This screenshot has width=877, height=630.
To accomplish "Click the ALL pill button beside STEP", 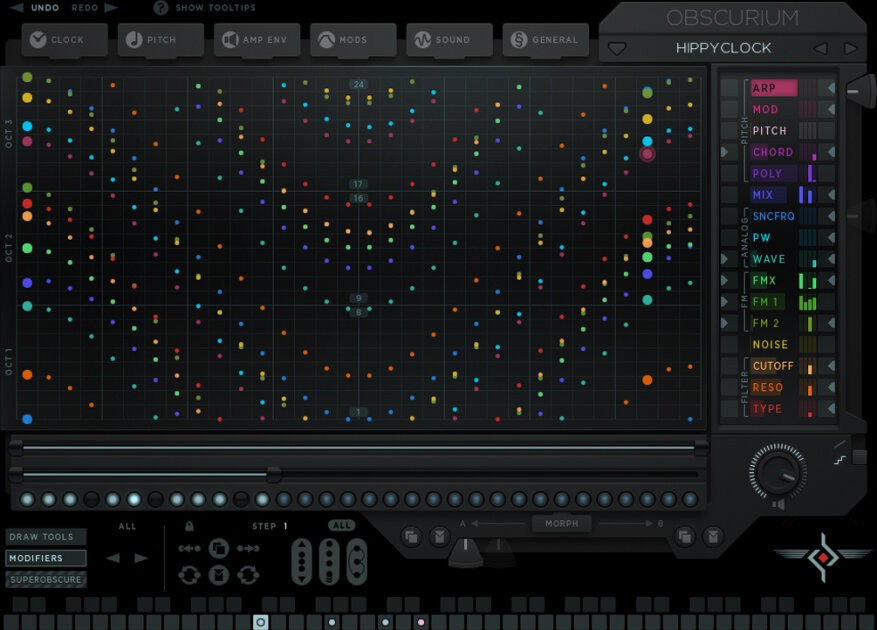I will coord(341,525).
